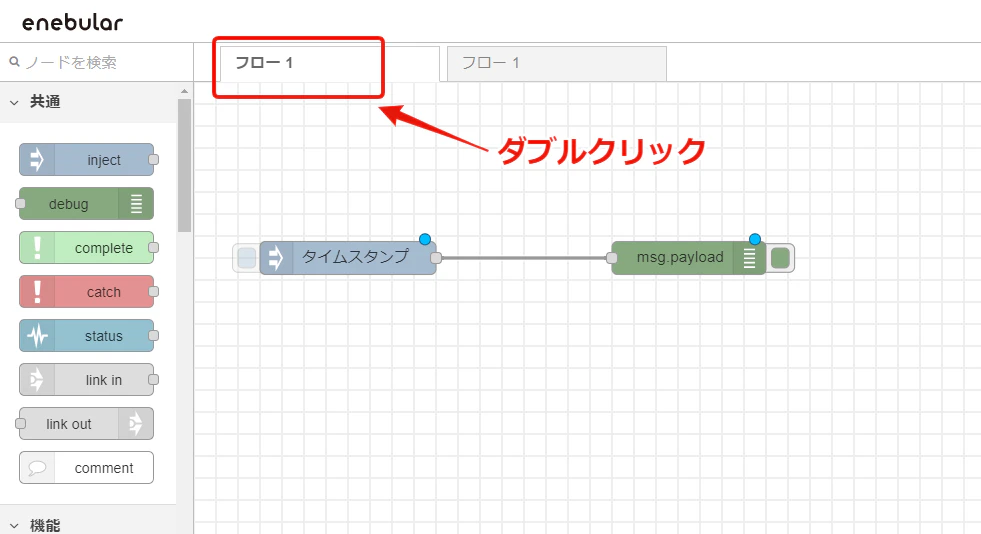Click the wire between タイムスタンプ and msg.payload
This screenshot has width=981, height=534.
pos(524,258)
